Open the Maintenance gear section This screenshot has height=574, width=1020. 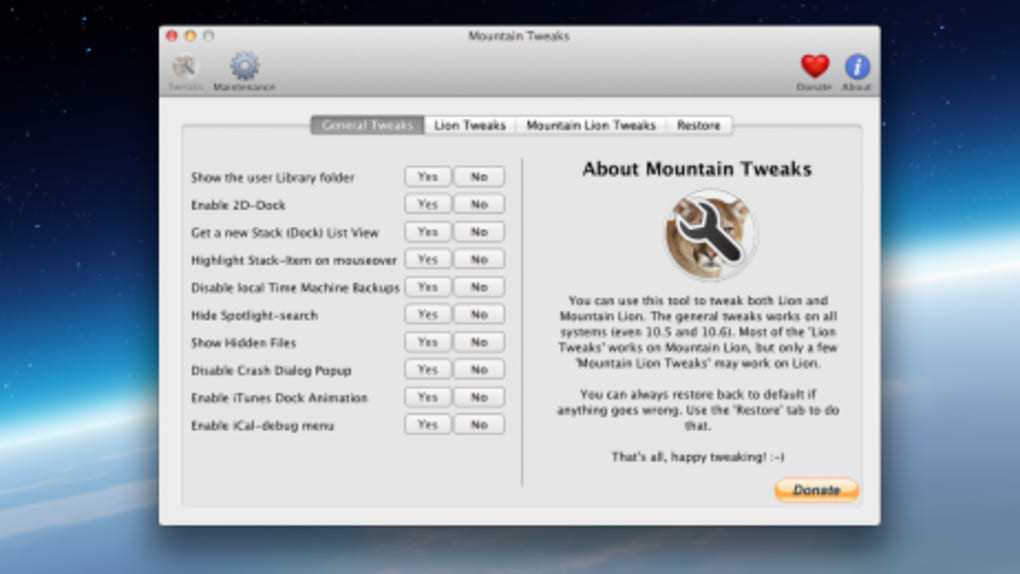245,72
